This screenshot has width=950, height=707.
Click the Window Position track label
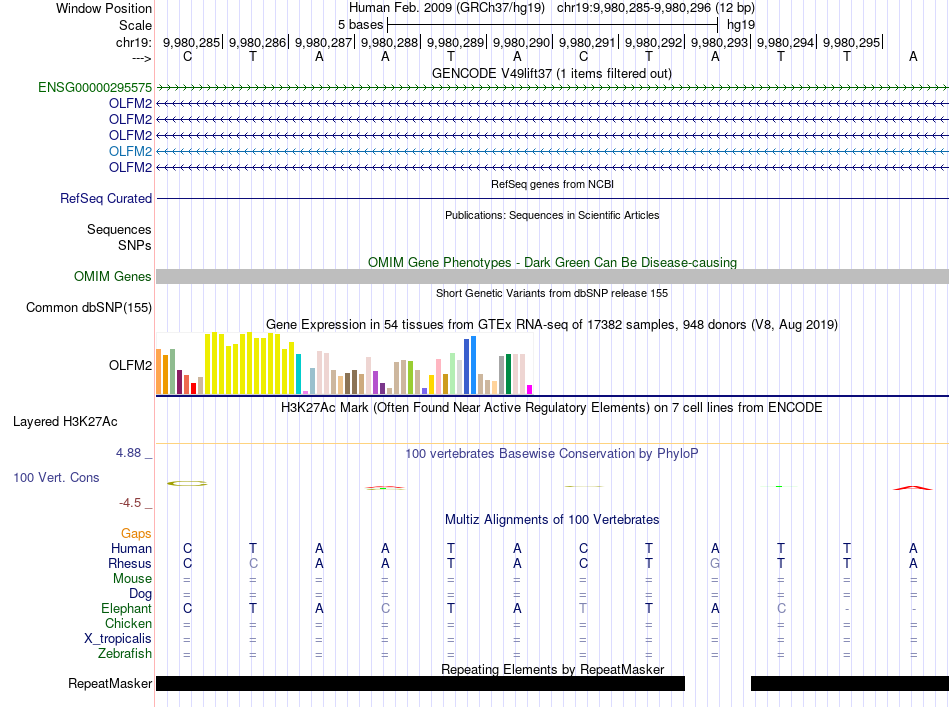[104, 8]
